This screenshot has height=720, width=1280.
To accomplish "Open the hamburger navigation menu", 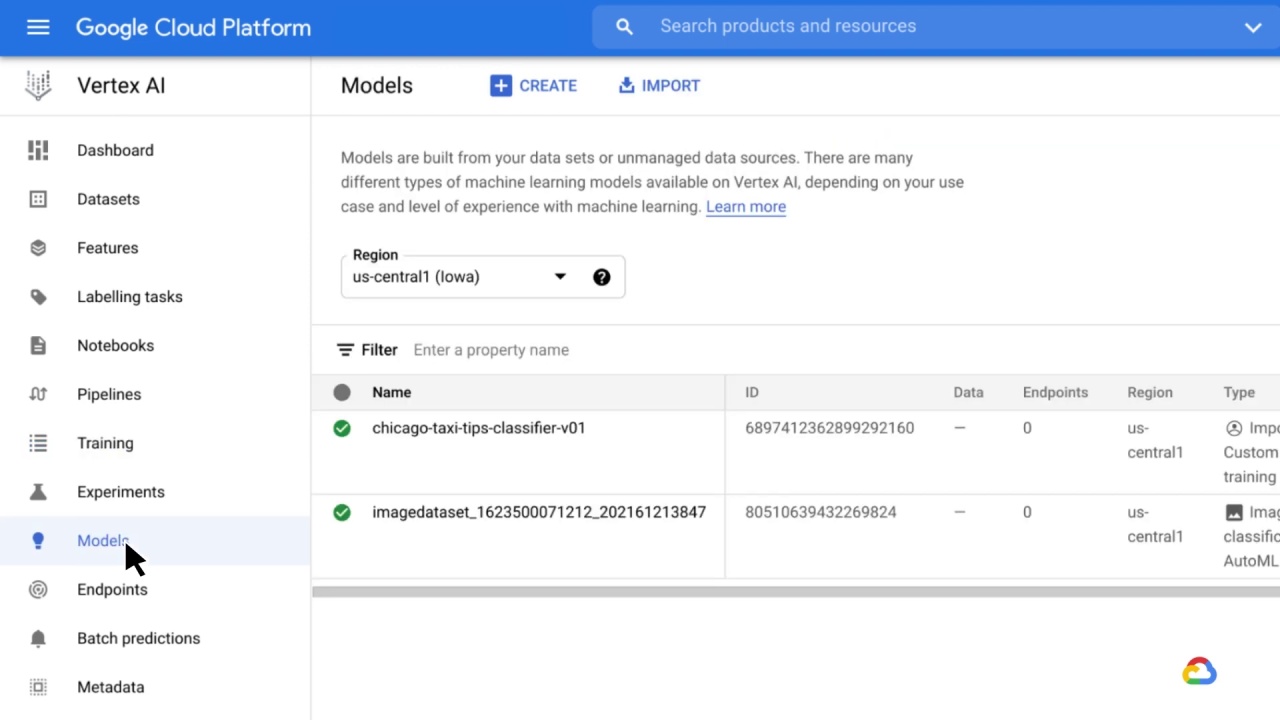I will click(38, 27).
